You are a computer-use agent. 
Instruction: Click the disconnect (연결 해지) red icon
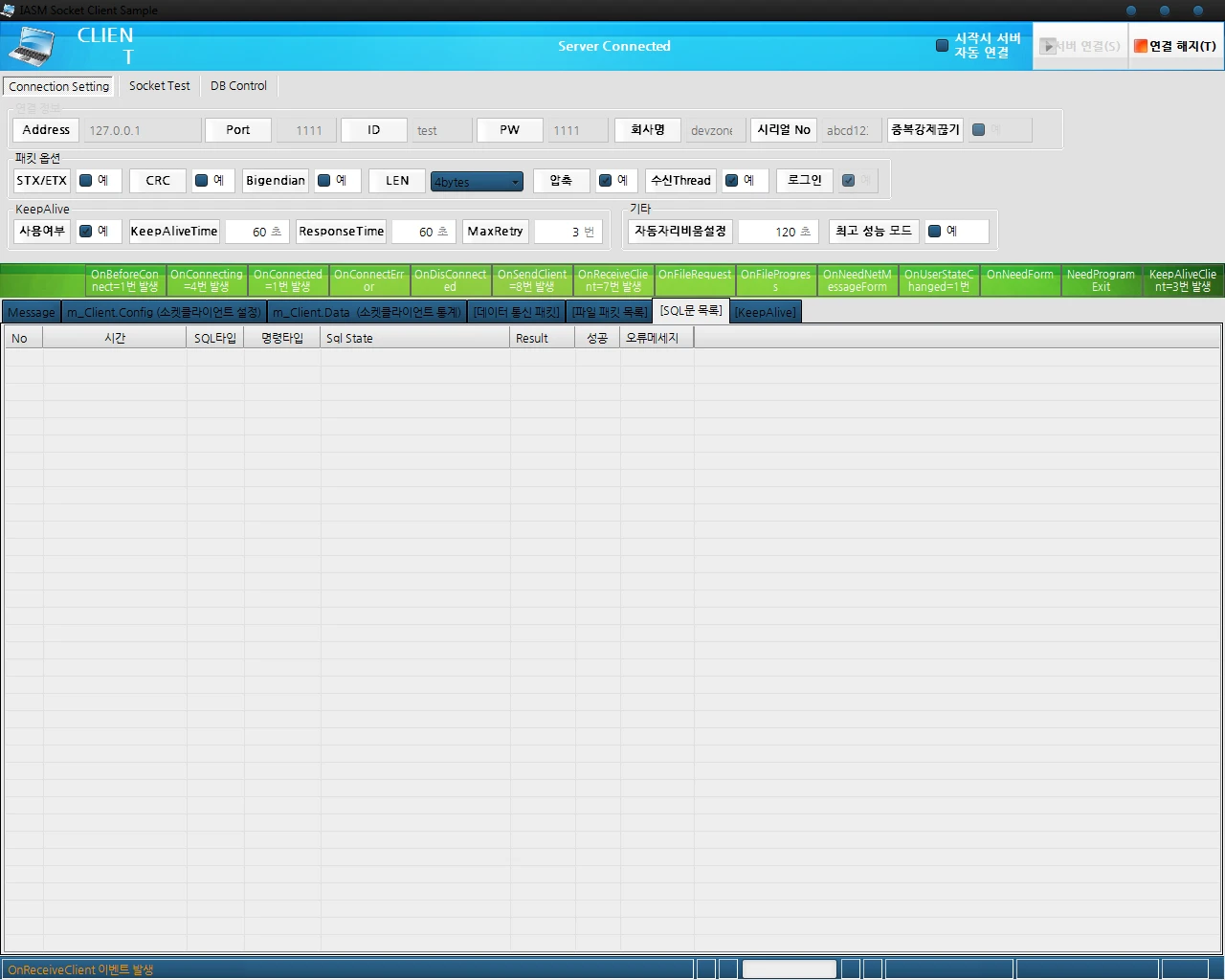coord(1141,46)
